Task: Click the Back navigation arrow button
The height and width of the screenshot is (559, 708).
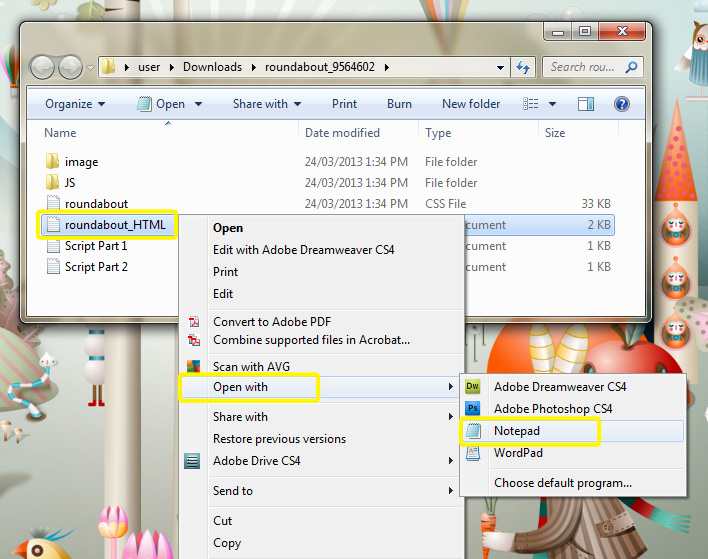Action: coord(43,68)
